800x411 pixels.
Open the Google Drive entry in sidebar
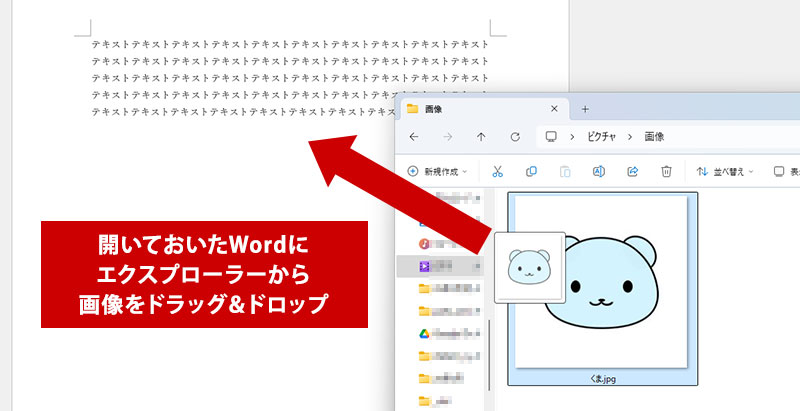click(x=449, y=333)
